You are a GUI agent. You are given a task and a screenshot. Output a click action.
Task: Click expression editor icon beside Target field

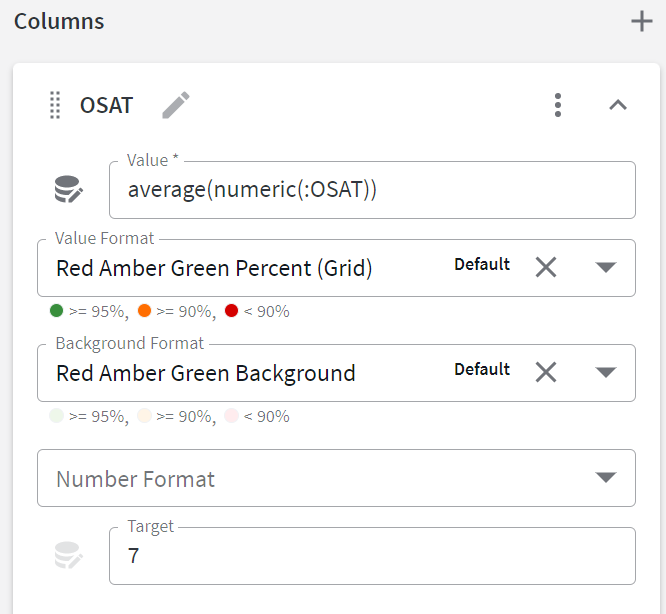68,555
